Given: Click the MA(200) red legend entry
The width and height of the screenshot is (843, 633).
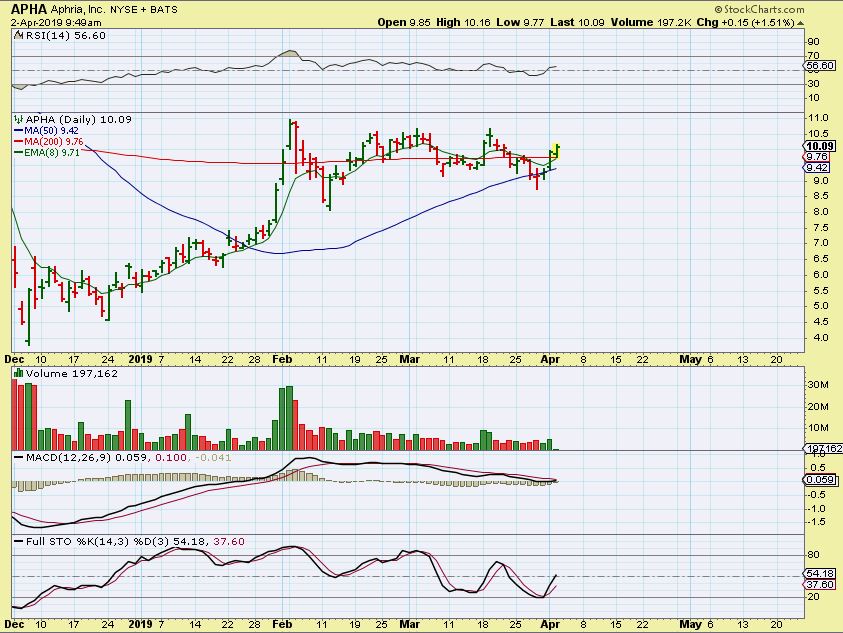Looking at the screenshot, I should pyautogui.click(x=47, y=142).
